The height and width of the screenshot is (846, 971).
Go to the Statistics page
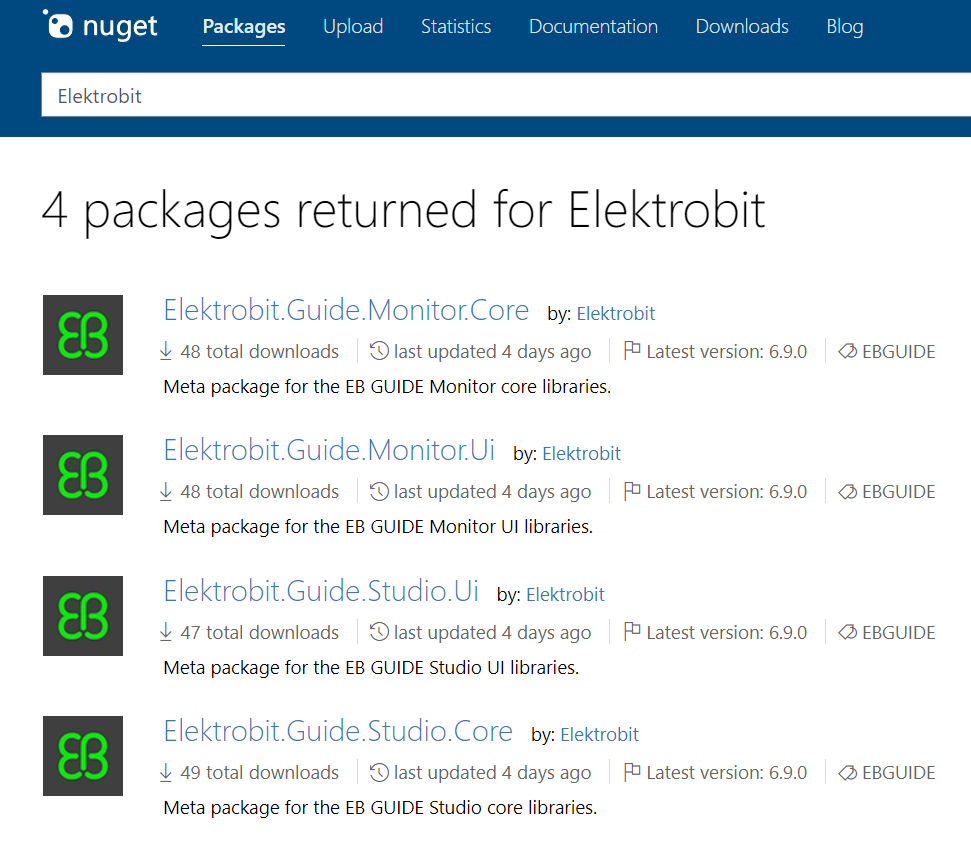pos(456,27)
